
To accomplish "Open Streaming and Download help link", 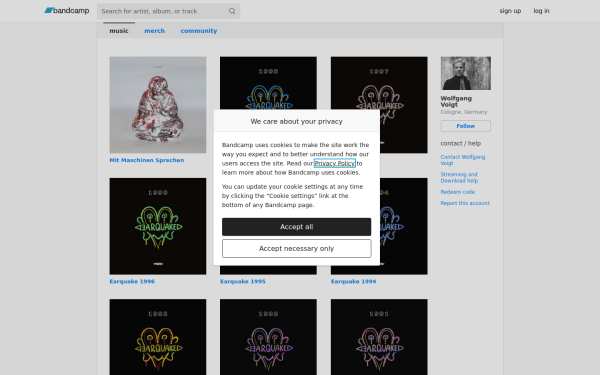I will [459, 178].
